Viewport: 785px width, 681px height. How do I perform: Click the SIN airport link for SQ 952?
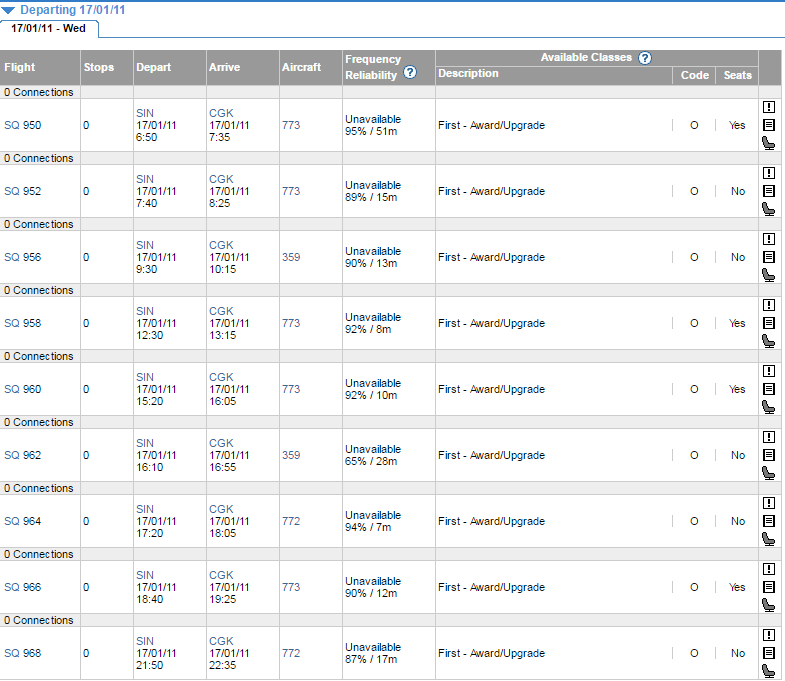point(145,179)
